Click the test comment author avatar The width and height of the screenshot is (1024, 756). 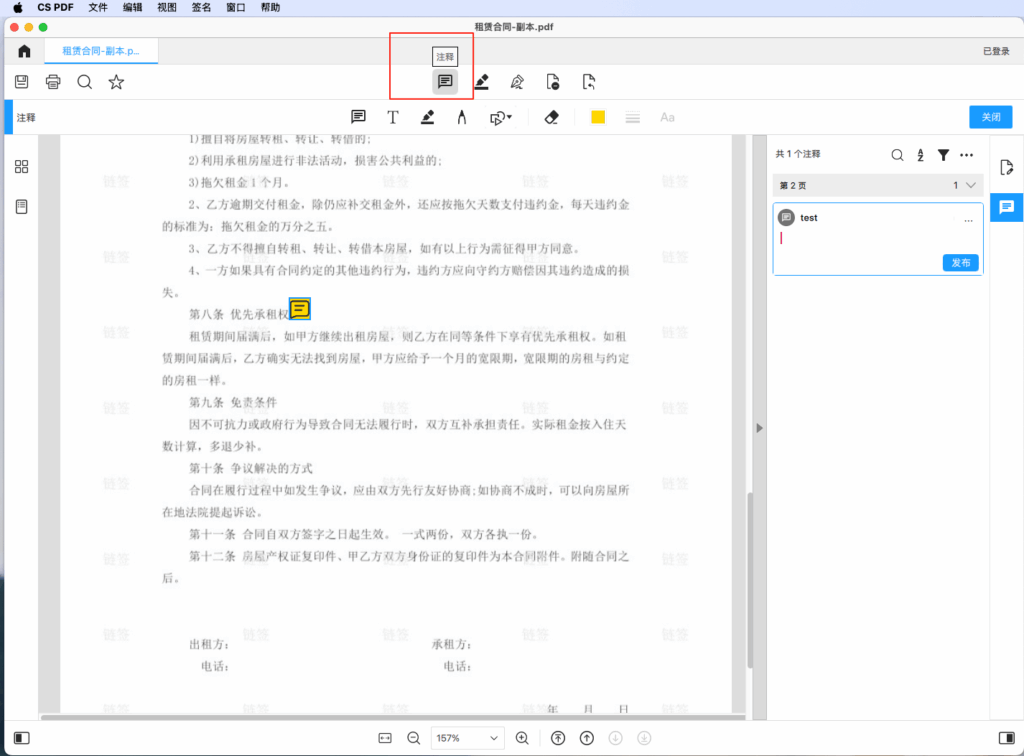click(x=786, y=217)
